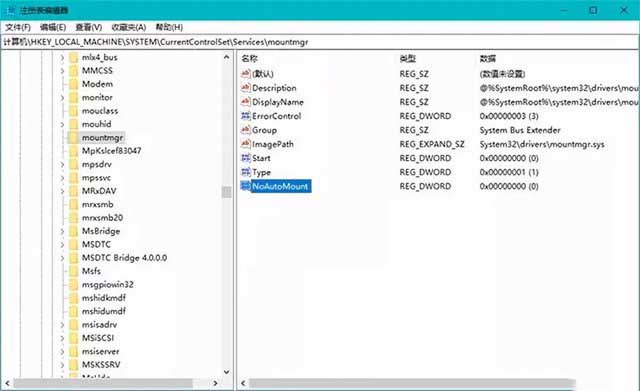Click the mshidkmdf folder icon
The width and height of the screenshot is (640, 391).
point(73,298)
